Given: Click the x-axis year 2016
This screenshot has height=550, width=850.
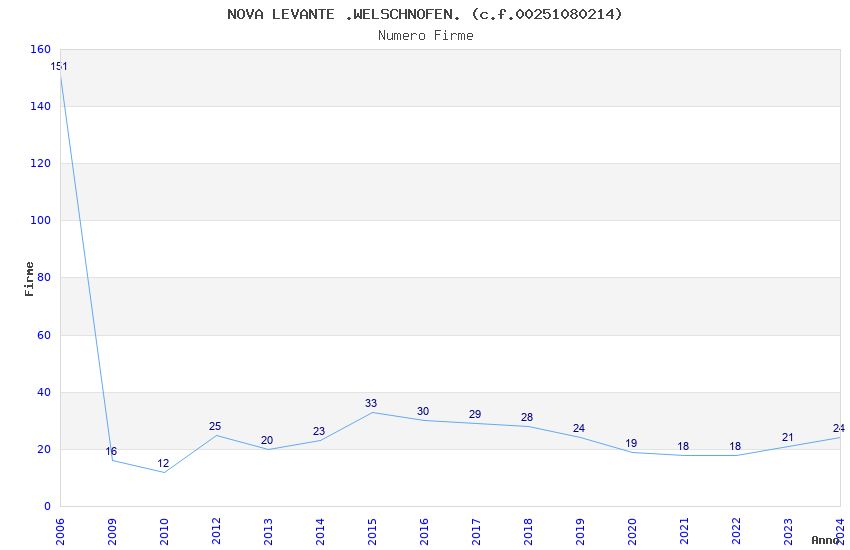Looking at the screenshot, I should point(424,532).
